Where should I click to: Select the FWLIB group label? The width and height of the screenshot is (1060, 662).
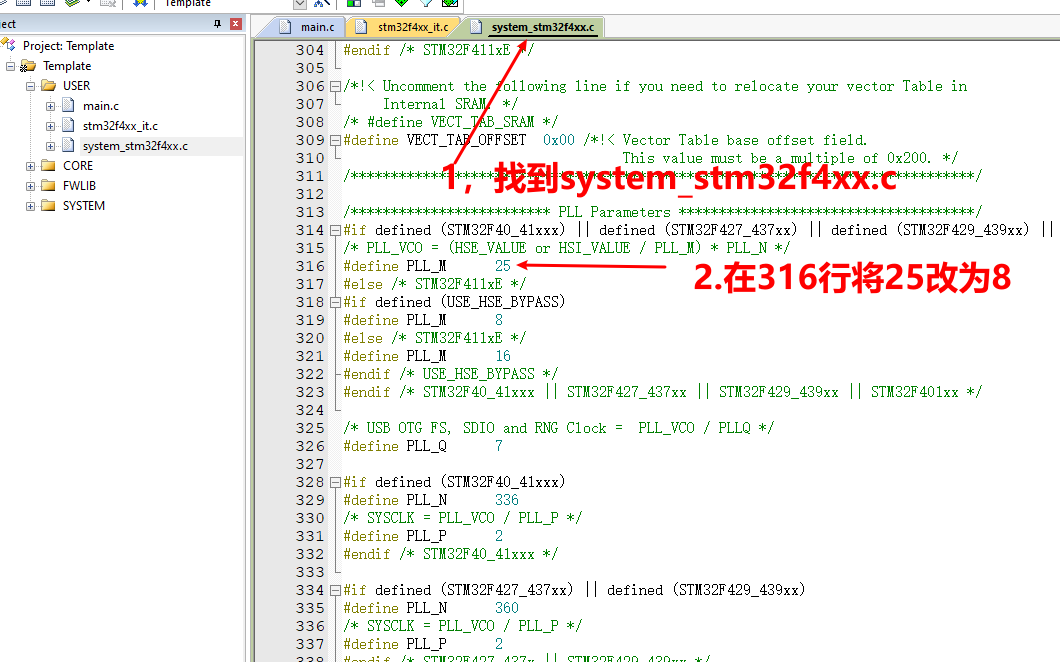79,185
